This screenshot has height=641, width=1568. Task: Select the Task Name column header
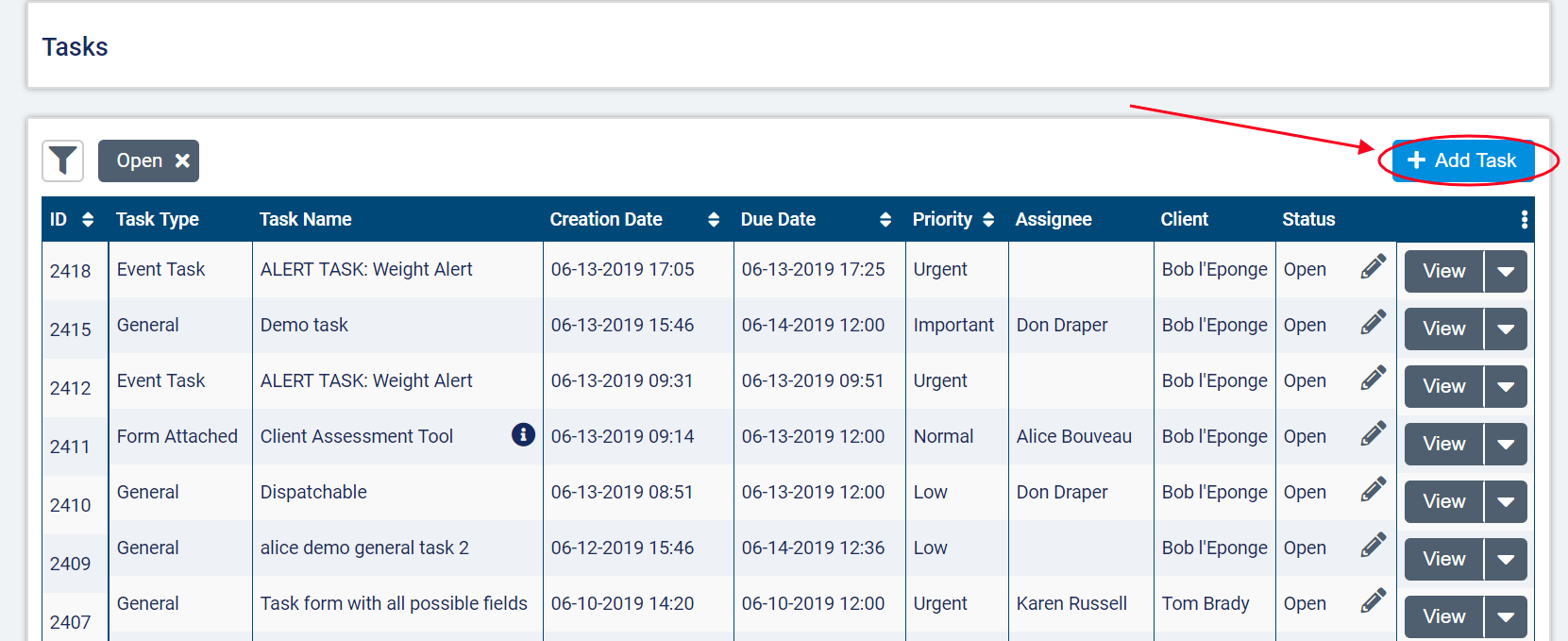pos(305,220)
